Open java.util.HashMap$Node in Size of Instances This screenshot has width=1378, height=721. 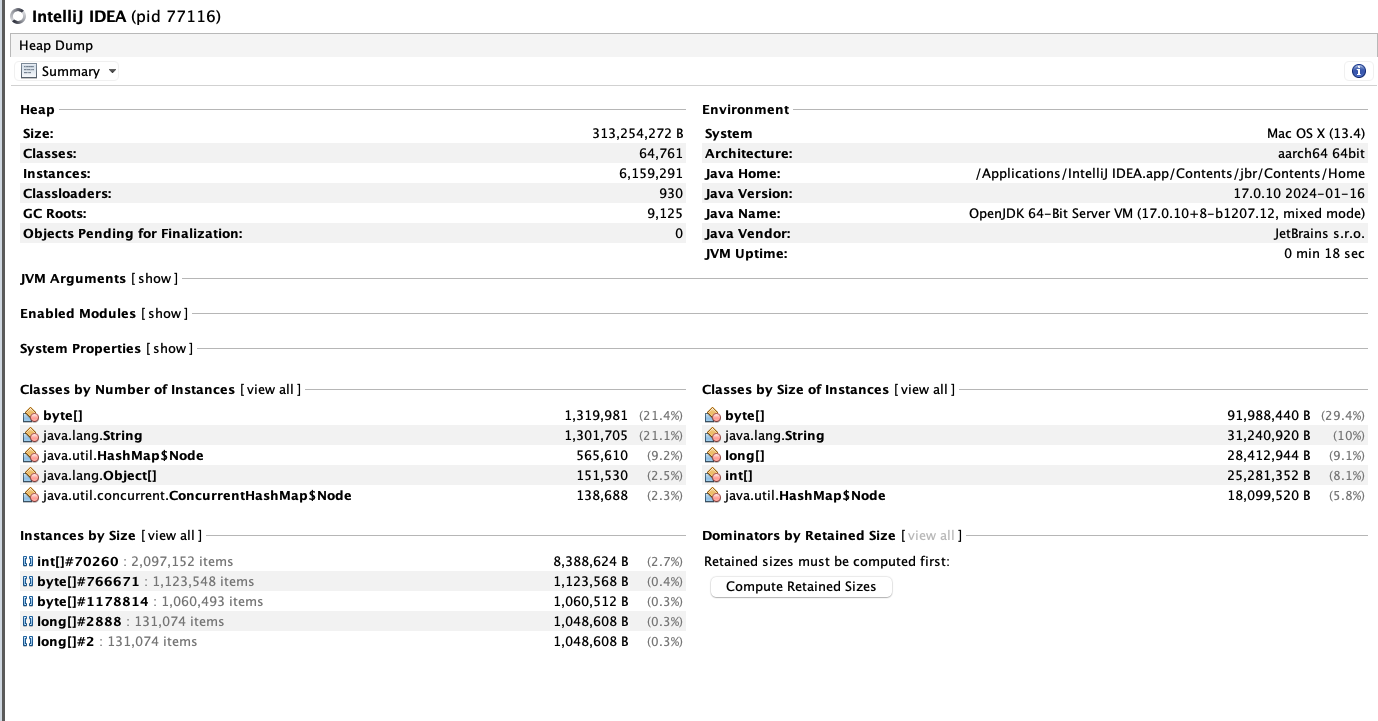tap(805, 495)
